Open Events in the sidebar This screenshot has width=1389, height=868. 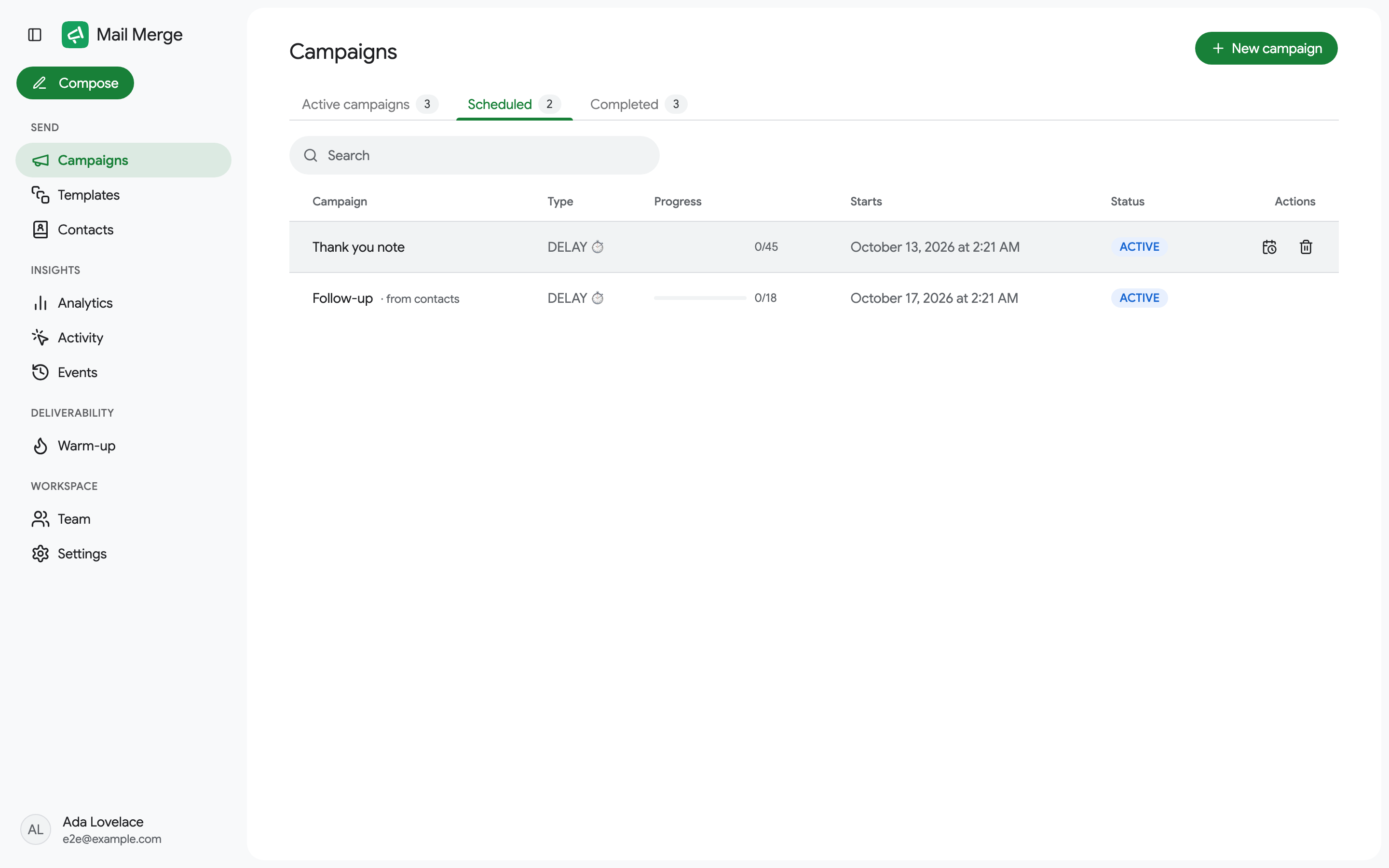tap(123, 372)
